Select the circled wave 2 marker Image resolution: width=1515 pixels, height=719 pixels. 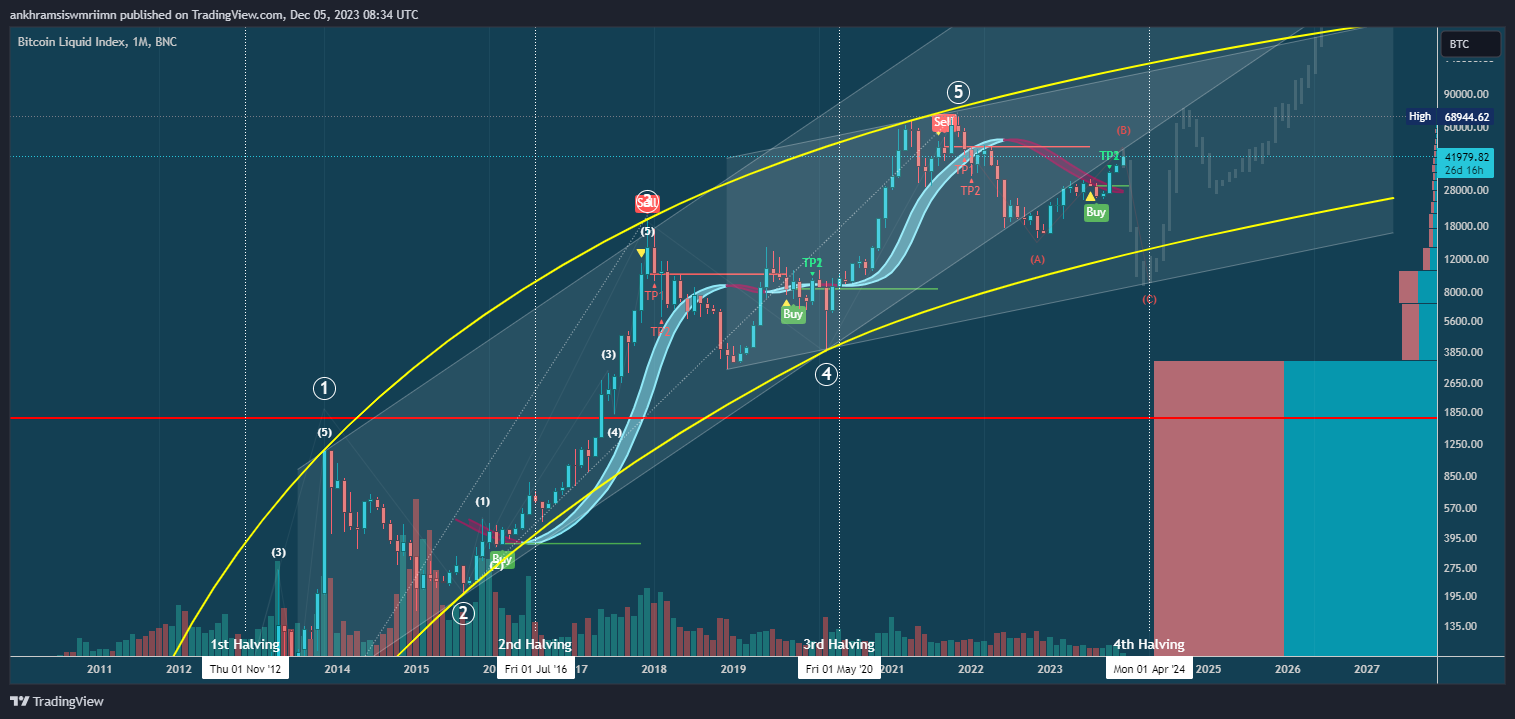(462, 613)
